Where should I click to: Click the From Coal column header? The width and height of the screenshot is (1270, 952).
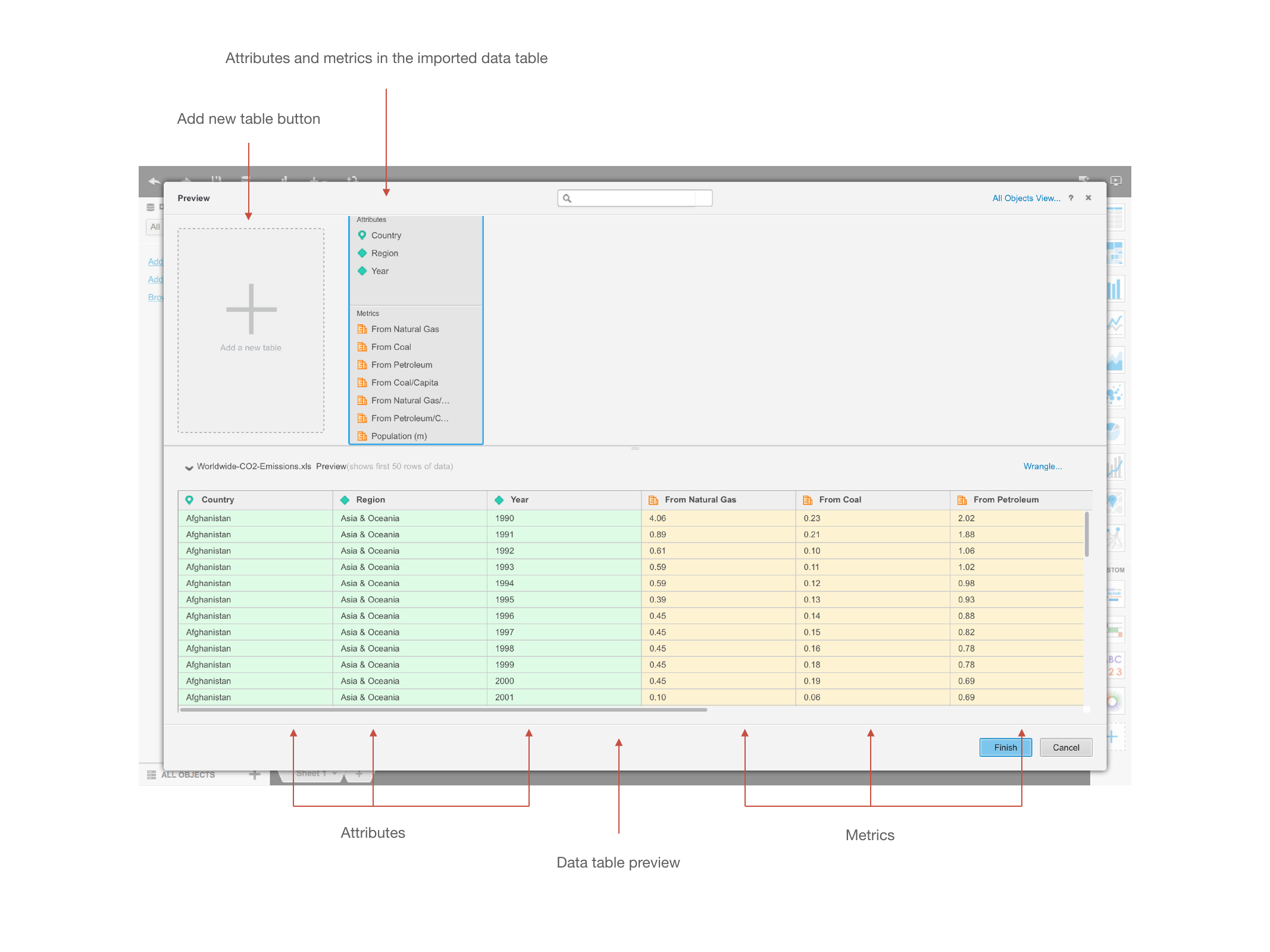point(873,500)
